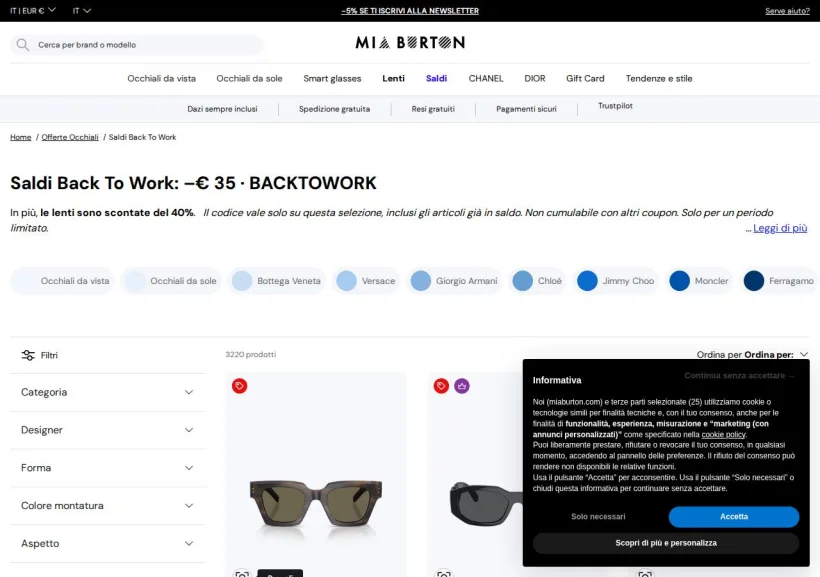Click purple crown badge on second product
Viewport: 820px width, 577px height.
462,386
